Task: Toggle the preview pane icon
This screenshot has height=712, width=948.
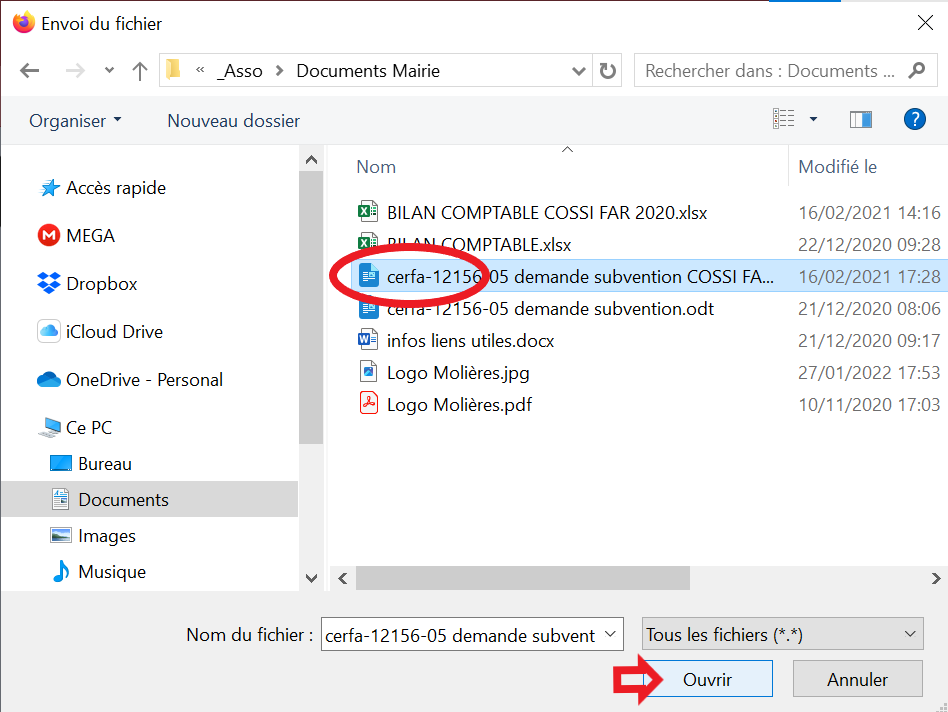Action: coord(860,120)
